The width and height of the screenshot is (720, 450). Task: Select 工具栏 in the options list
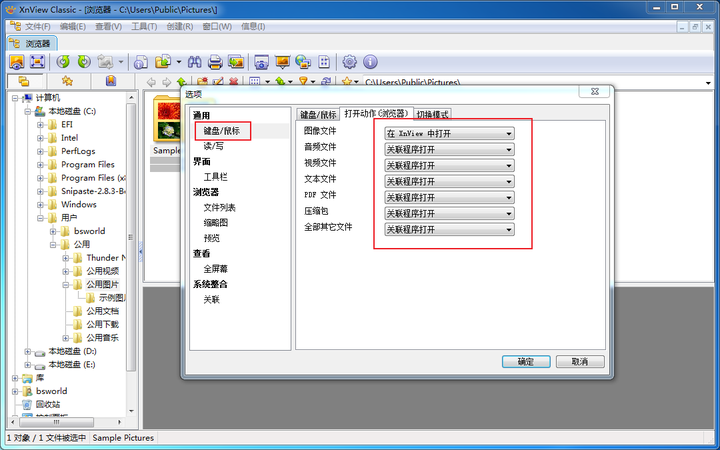point(215,177)
